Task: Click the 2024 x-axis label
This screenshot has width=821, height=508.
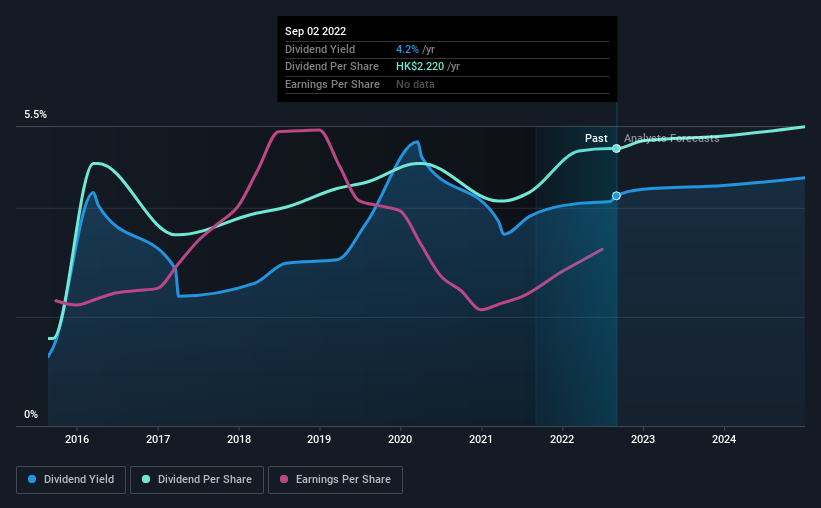Action: click(x=724, y=439)
